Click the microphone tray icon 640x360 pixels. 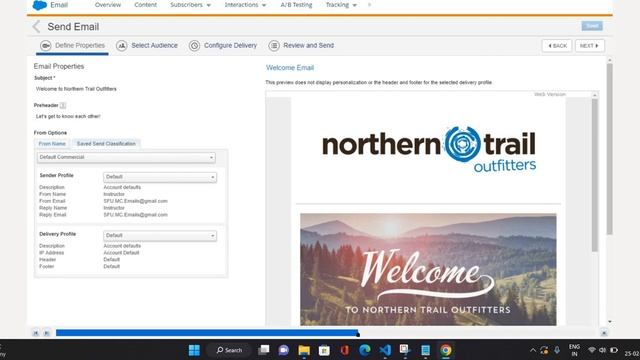click(x=557, y=350)
